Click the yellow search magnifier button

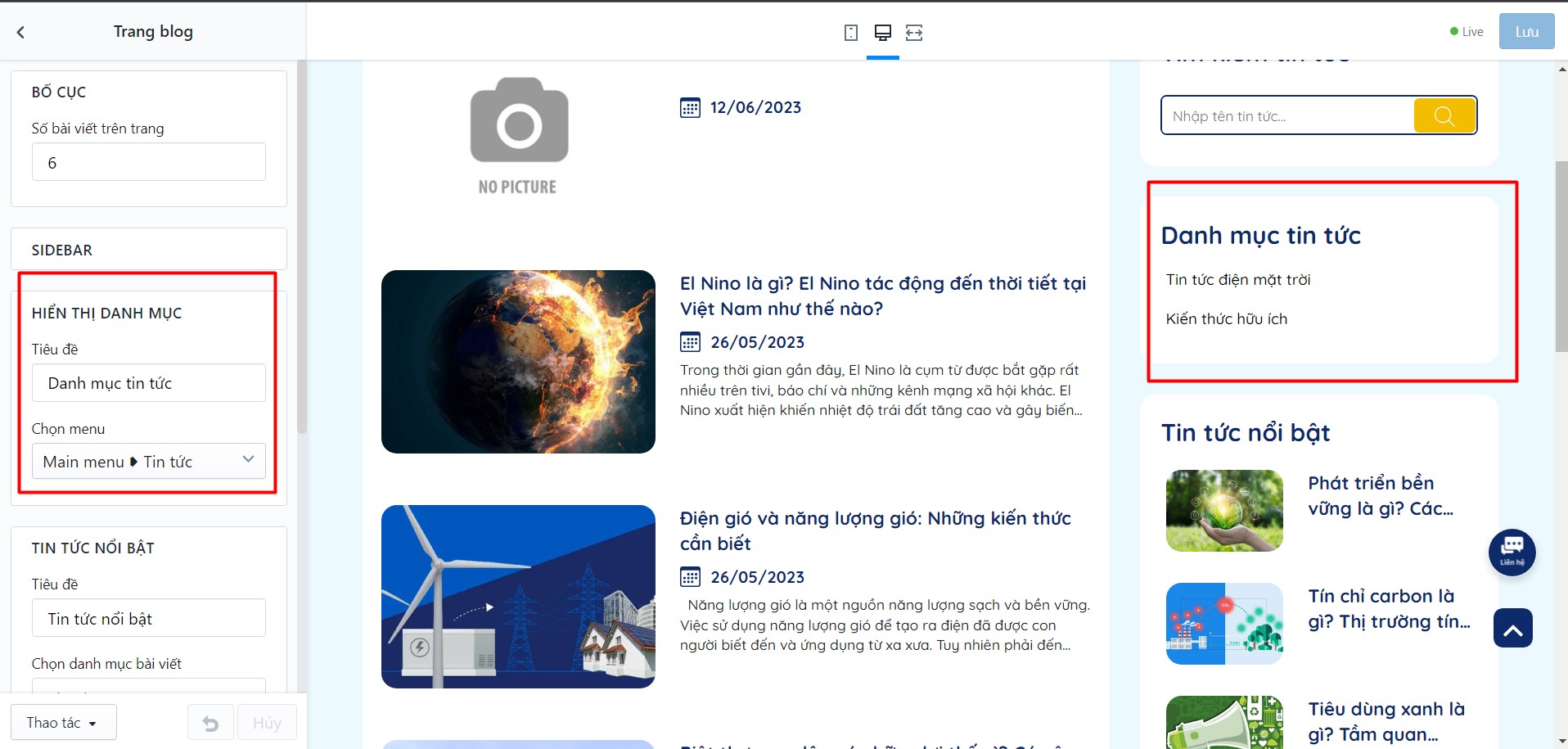pyautogui.click(x=1444, y=115)
